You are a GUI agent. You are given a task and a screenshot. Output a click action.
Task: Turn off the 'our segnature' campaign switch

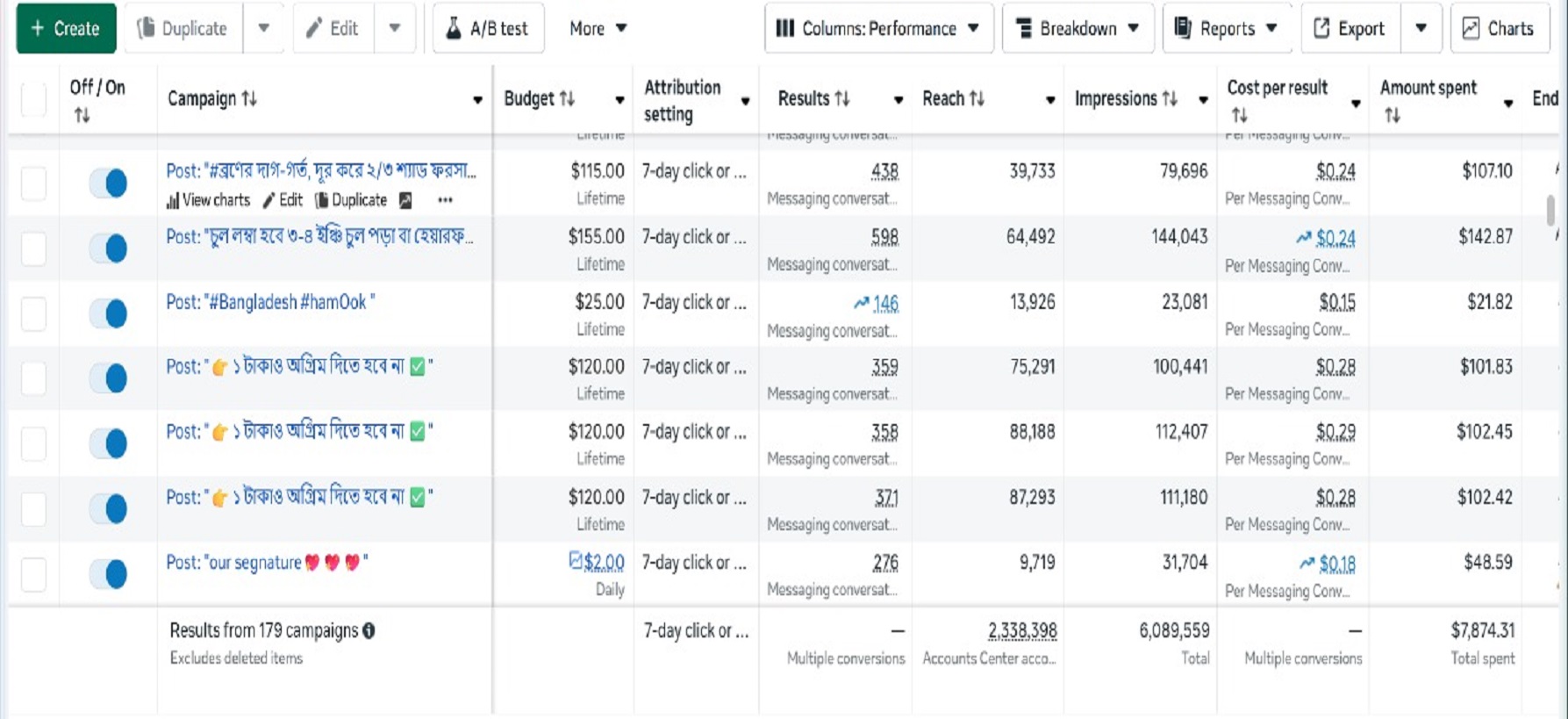point(109,574)
